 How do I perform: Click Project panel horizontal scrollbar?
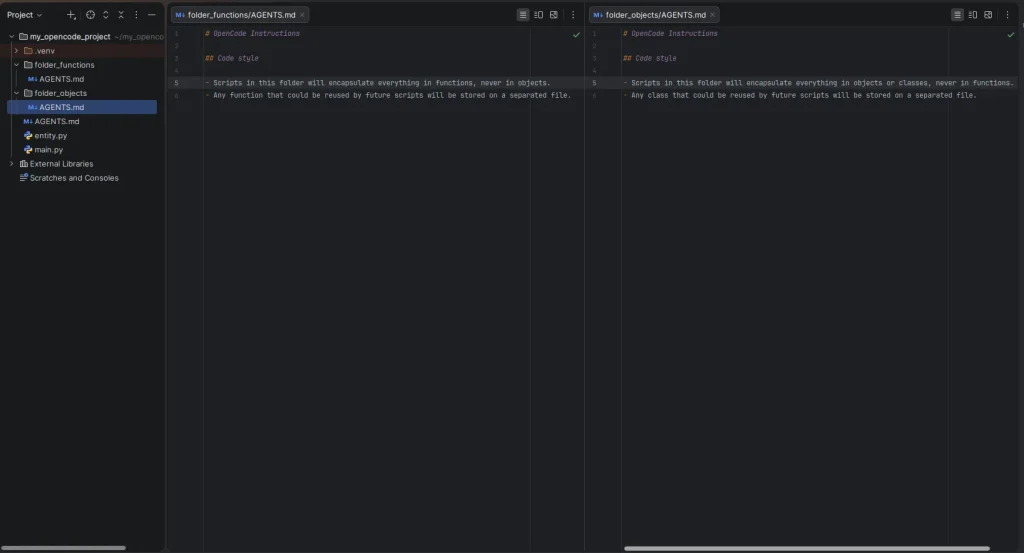pos(63,548)
